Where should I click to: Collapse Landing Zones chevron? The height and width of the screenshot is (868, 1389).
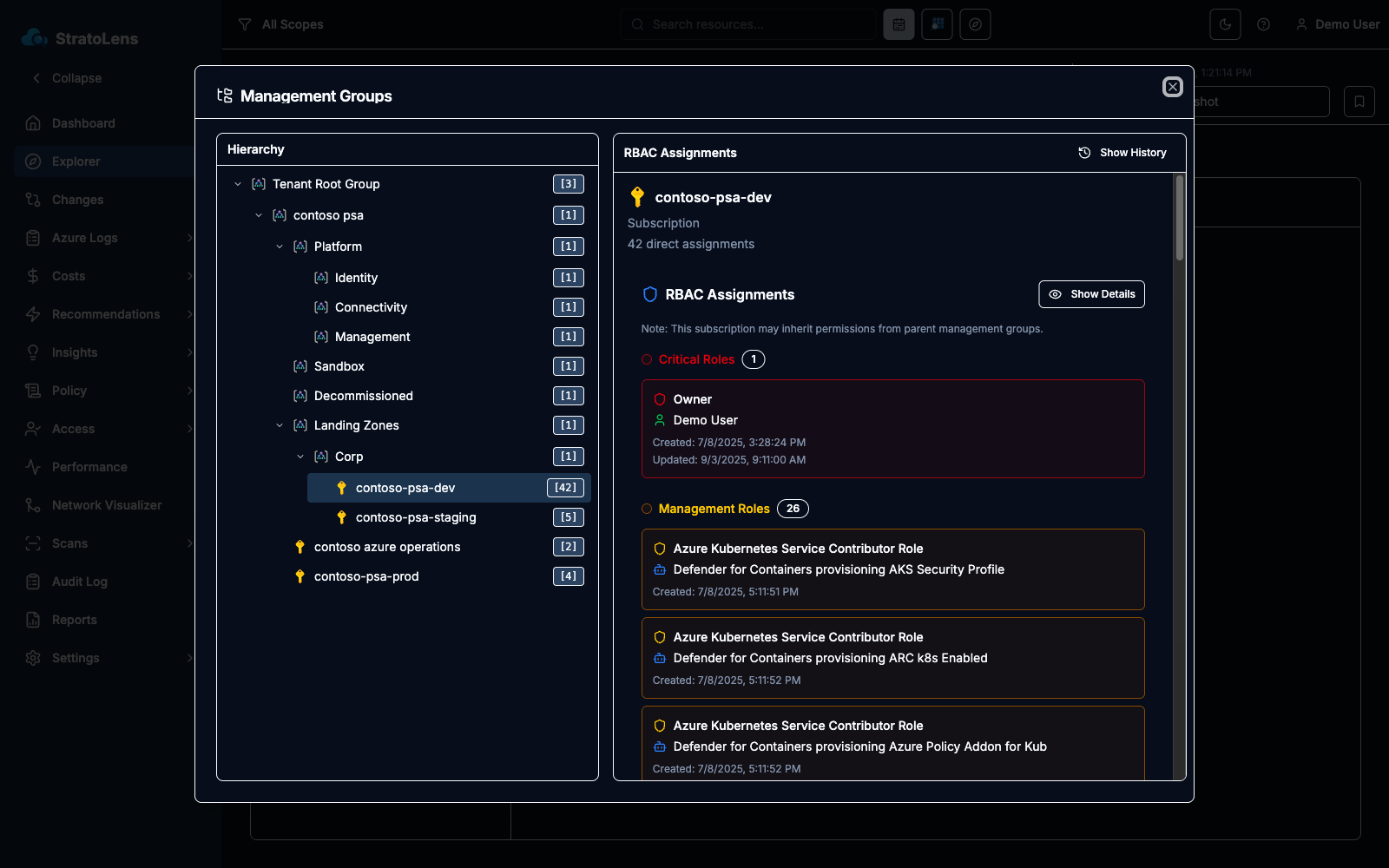280,425
